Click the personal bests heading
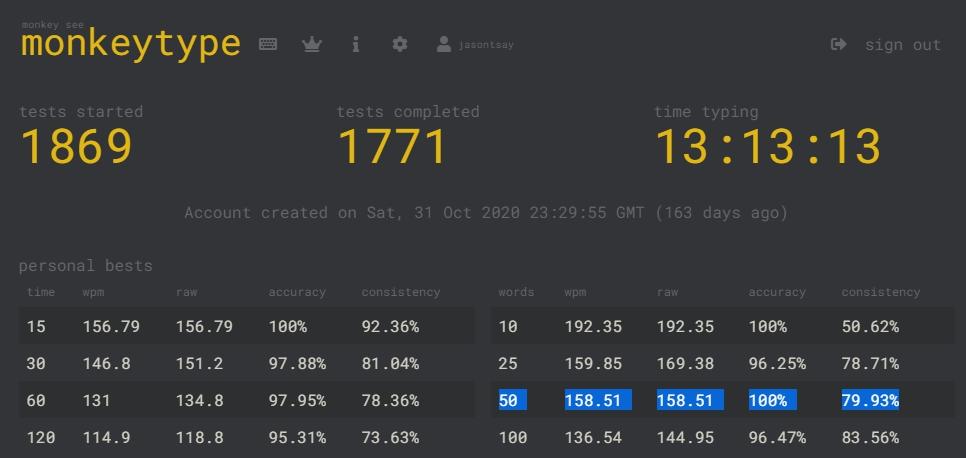This screenshot has height=458, width=966. 86,266
